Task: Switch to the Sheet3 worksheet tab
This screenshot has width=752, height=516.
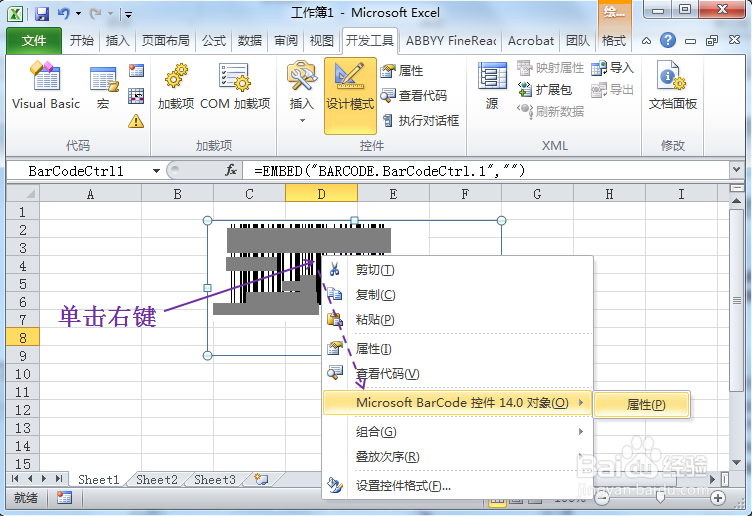Action: click(x=215, y=480)
